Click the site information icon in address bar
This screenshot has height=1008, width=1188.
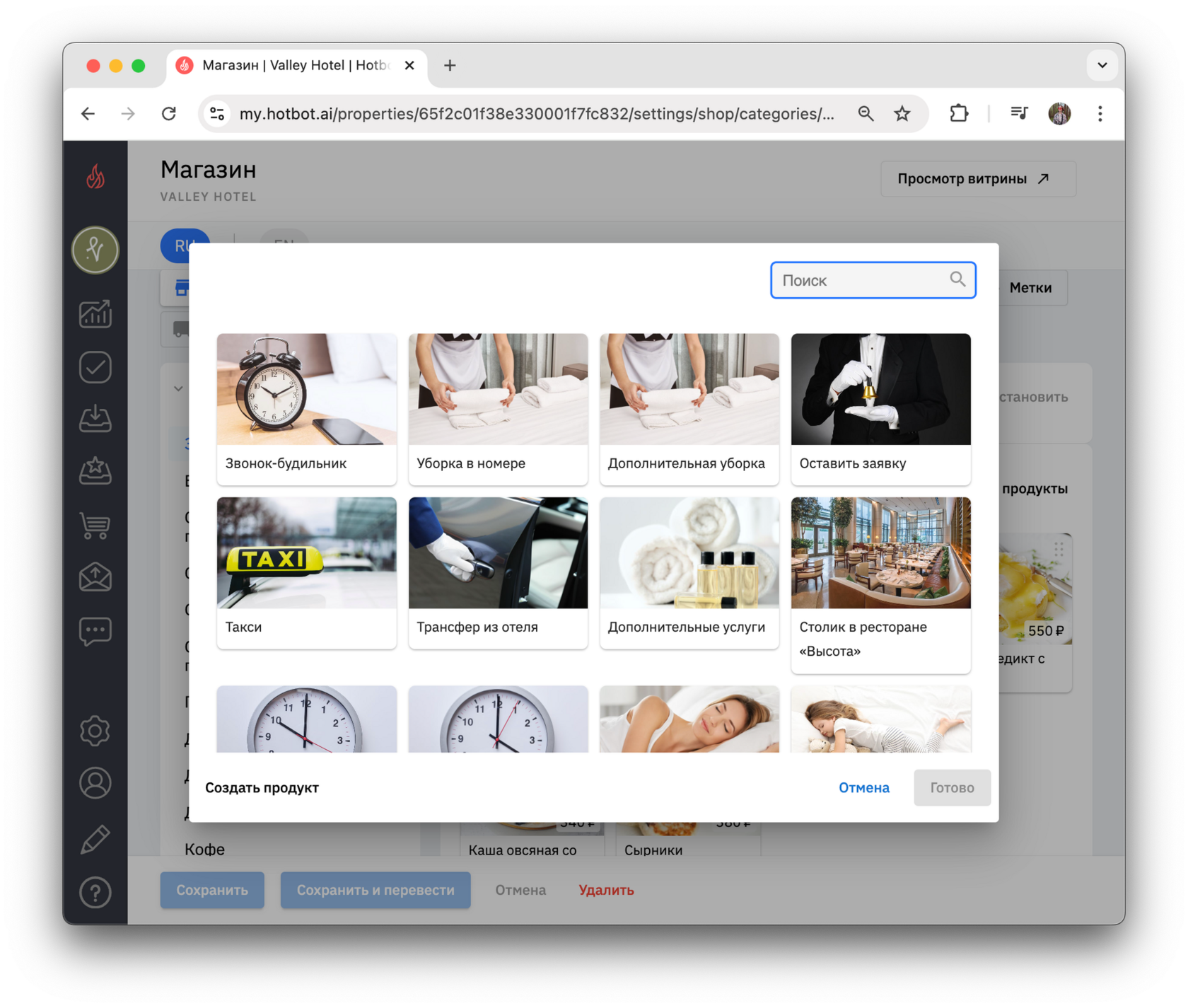(x=217, y=114)
